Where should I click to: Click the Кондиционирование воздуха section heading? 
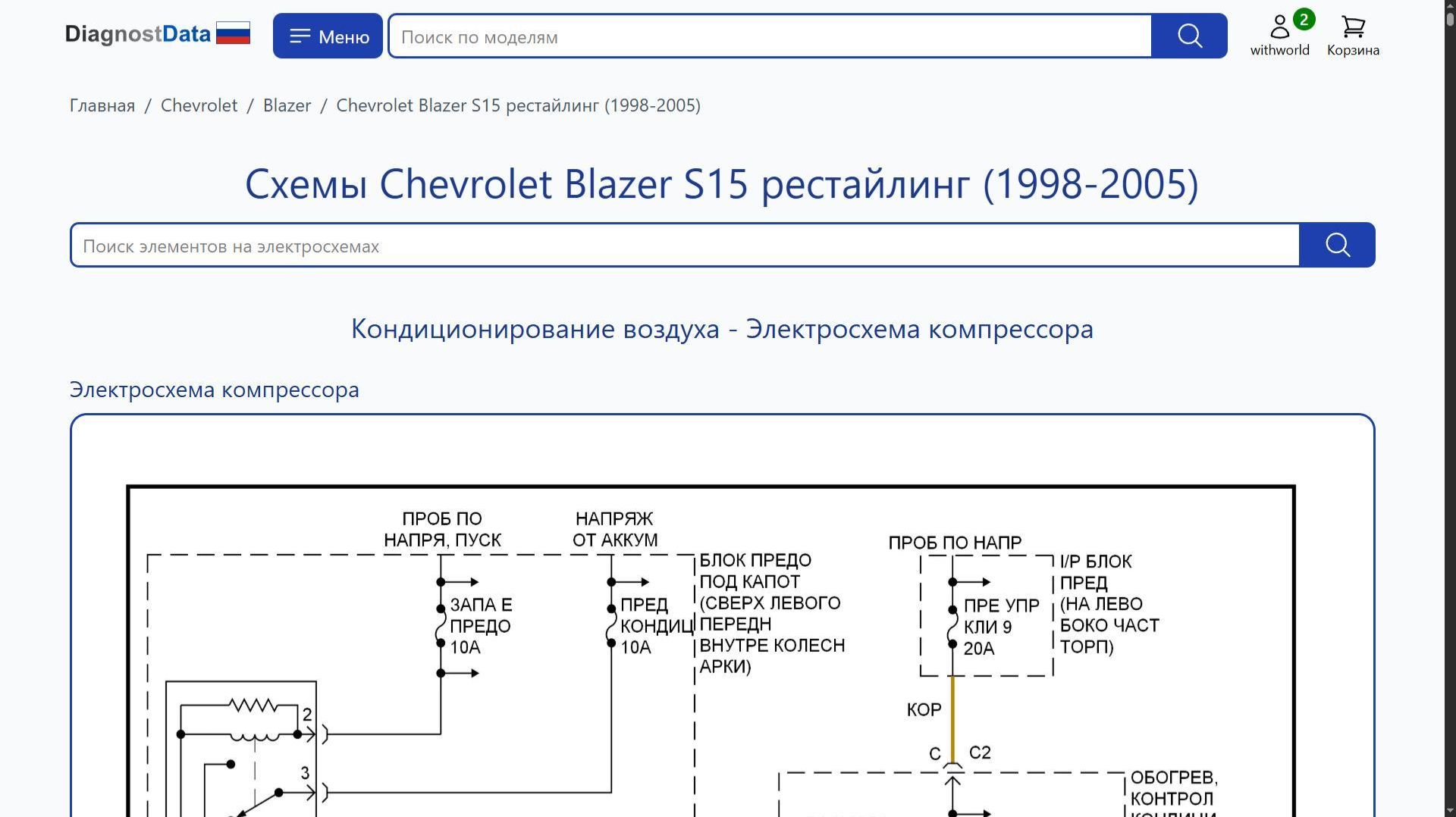[722, 329]
